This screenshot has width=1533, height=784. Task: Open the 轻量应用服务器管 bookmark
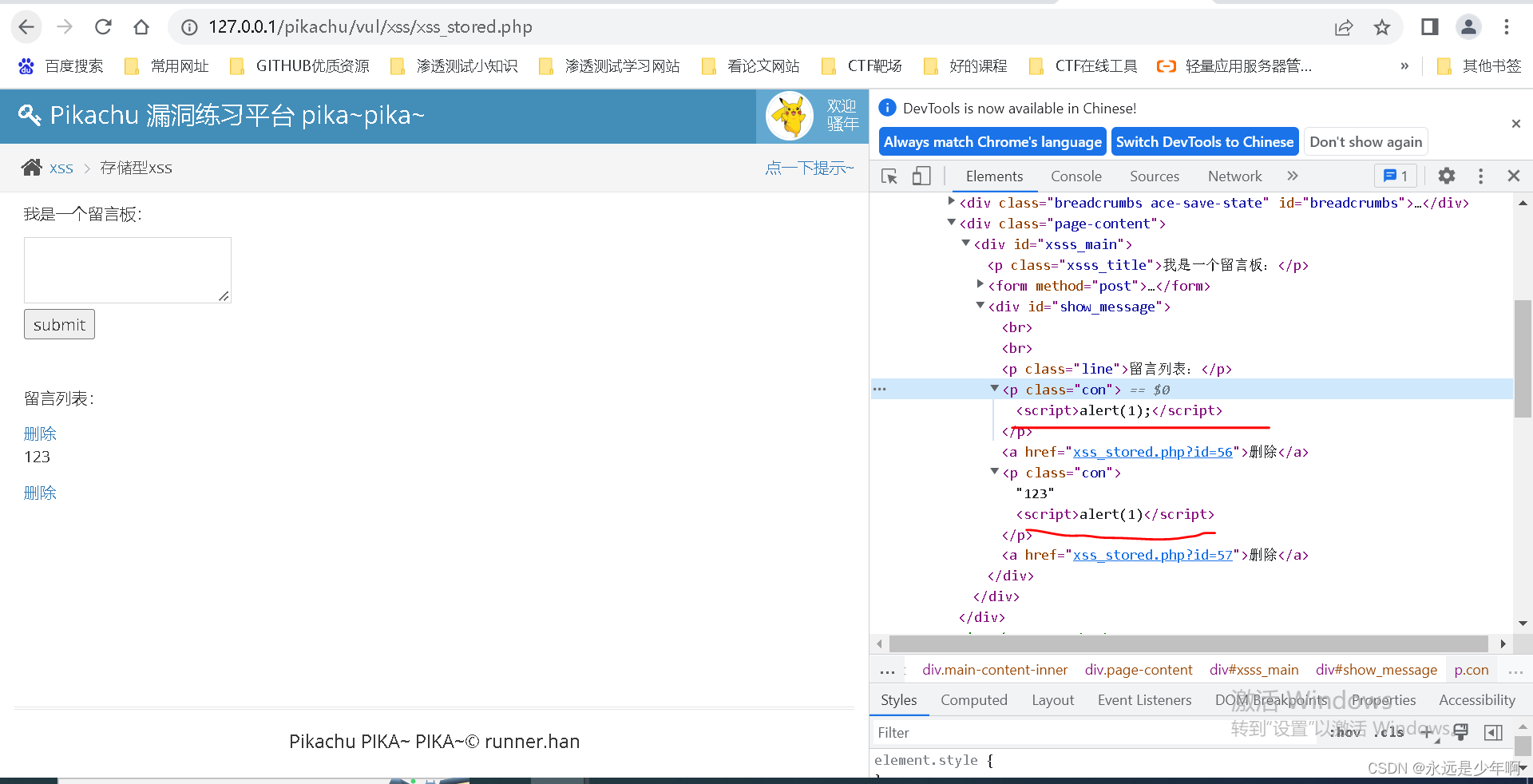pos(1234,66)
